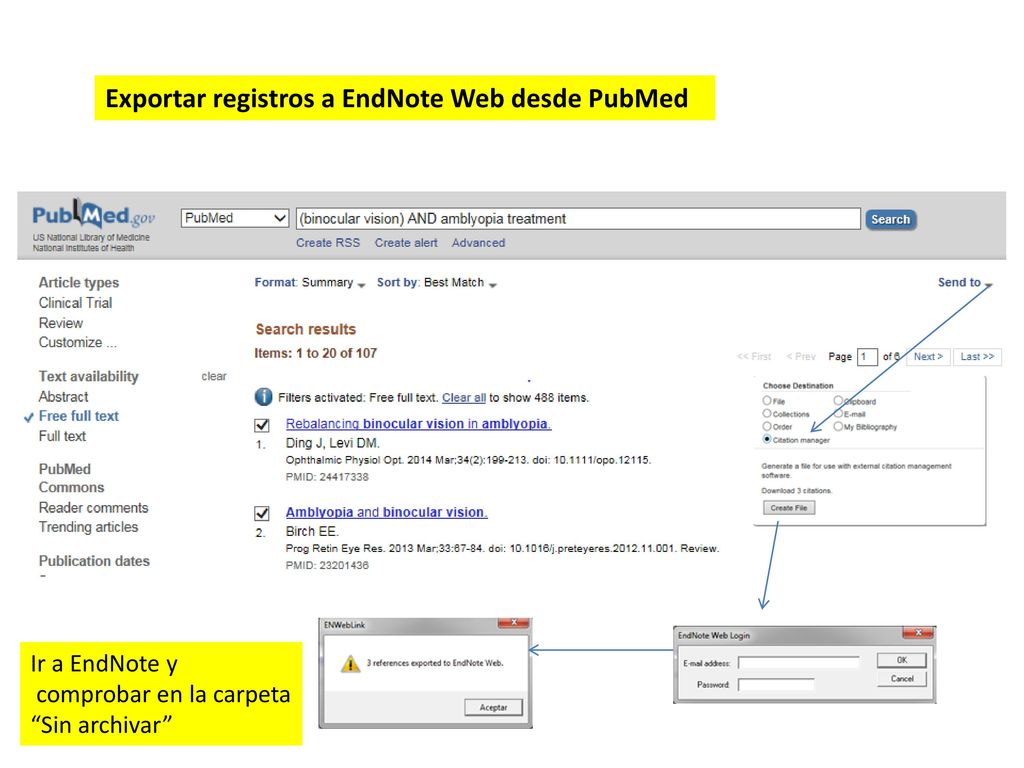Screen dimensions: 1024x768
Task: Select the Reader comments filter
Action: 93,508
